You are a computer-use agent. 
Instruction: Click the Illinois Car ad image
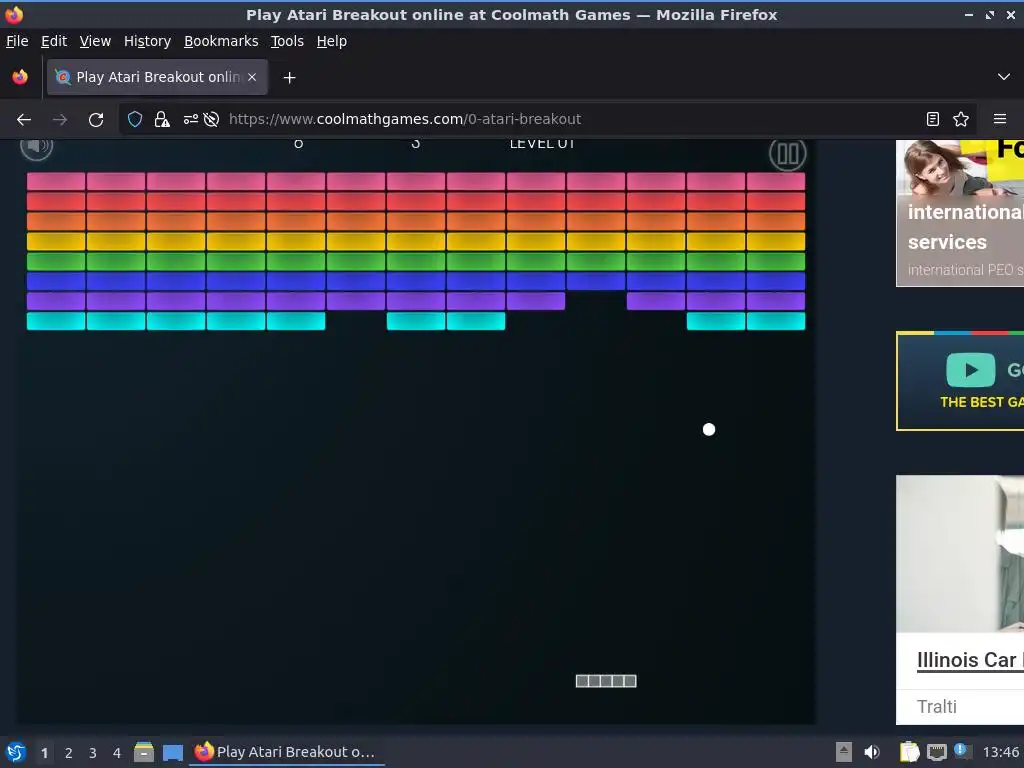[960, 553]
